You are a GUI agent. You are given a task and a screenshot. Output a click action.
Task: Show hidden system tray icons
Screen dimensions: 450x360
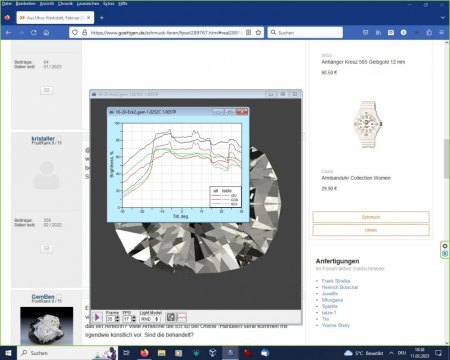[391, 353]
